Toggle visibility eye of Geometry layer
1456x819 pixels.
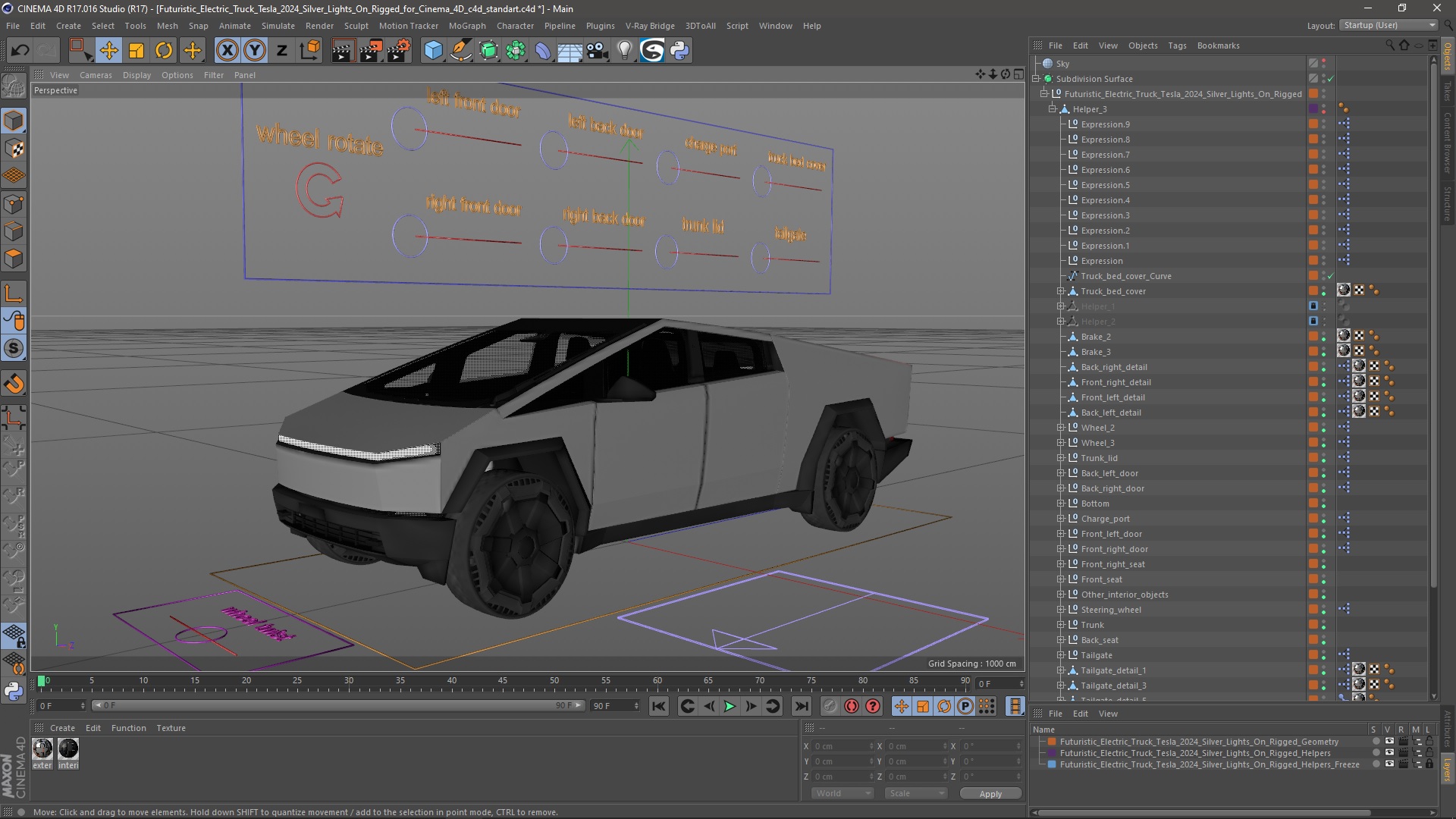(1389, 742)
